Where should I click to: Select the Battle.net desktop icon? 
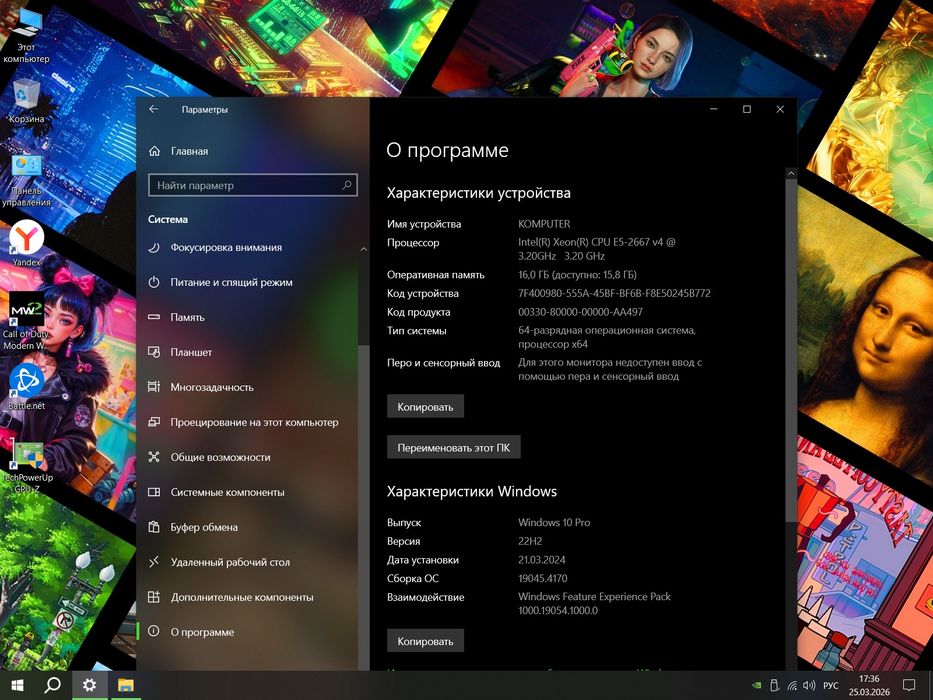(x=26, y=387)
